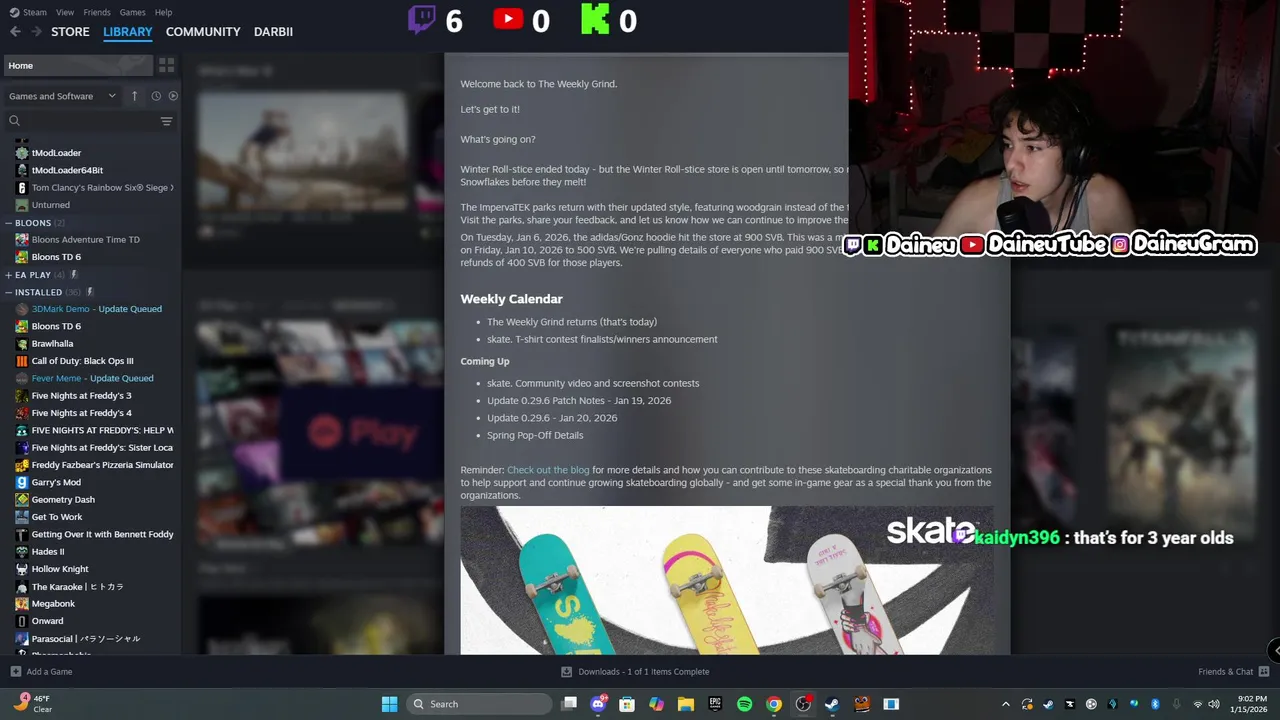This screenshot has height=720, width=1280.
Task: Click the Home button in the library sidebar
Action: point(78,65)
